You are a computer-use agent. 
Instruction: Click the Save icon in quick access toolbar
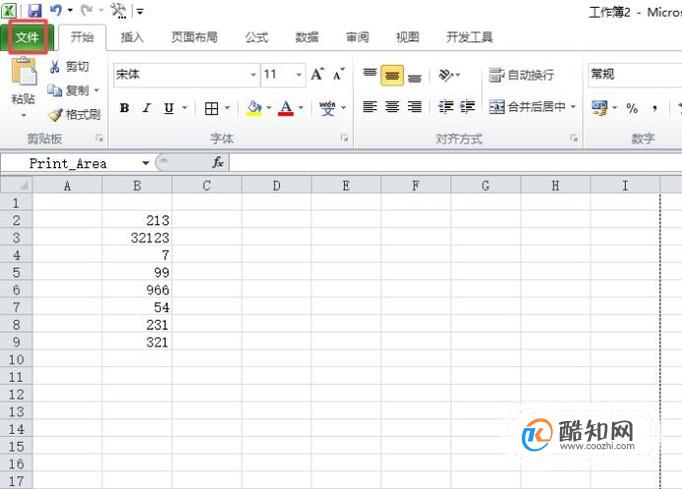click(34, 10)
